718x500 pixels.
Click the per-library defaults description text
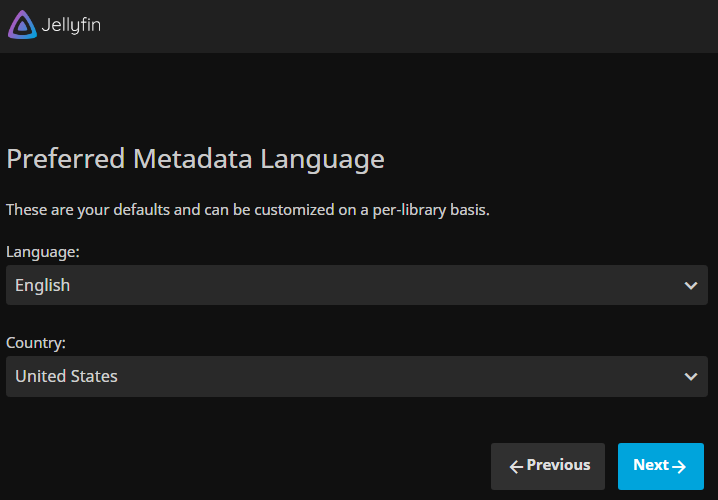247,211
